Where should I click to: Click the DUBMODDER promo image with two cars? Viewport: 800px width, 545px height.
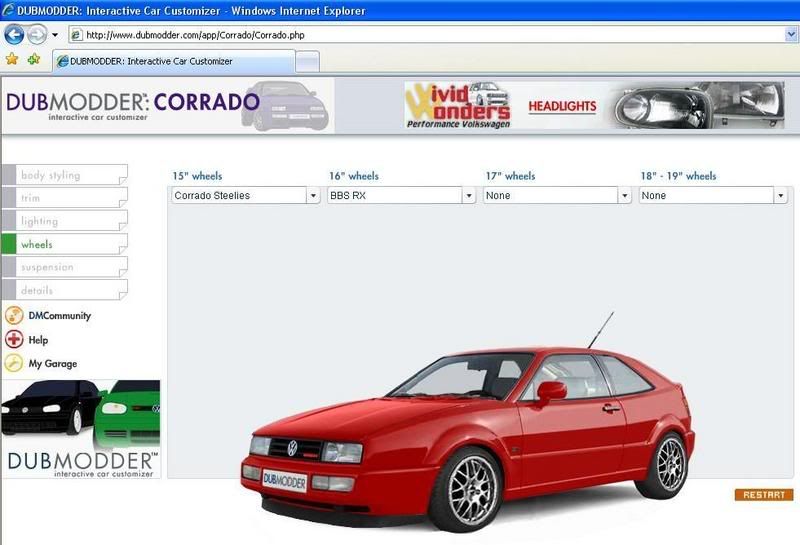click(81, 429)
